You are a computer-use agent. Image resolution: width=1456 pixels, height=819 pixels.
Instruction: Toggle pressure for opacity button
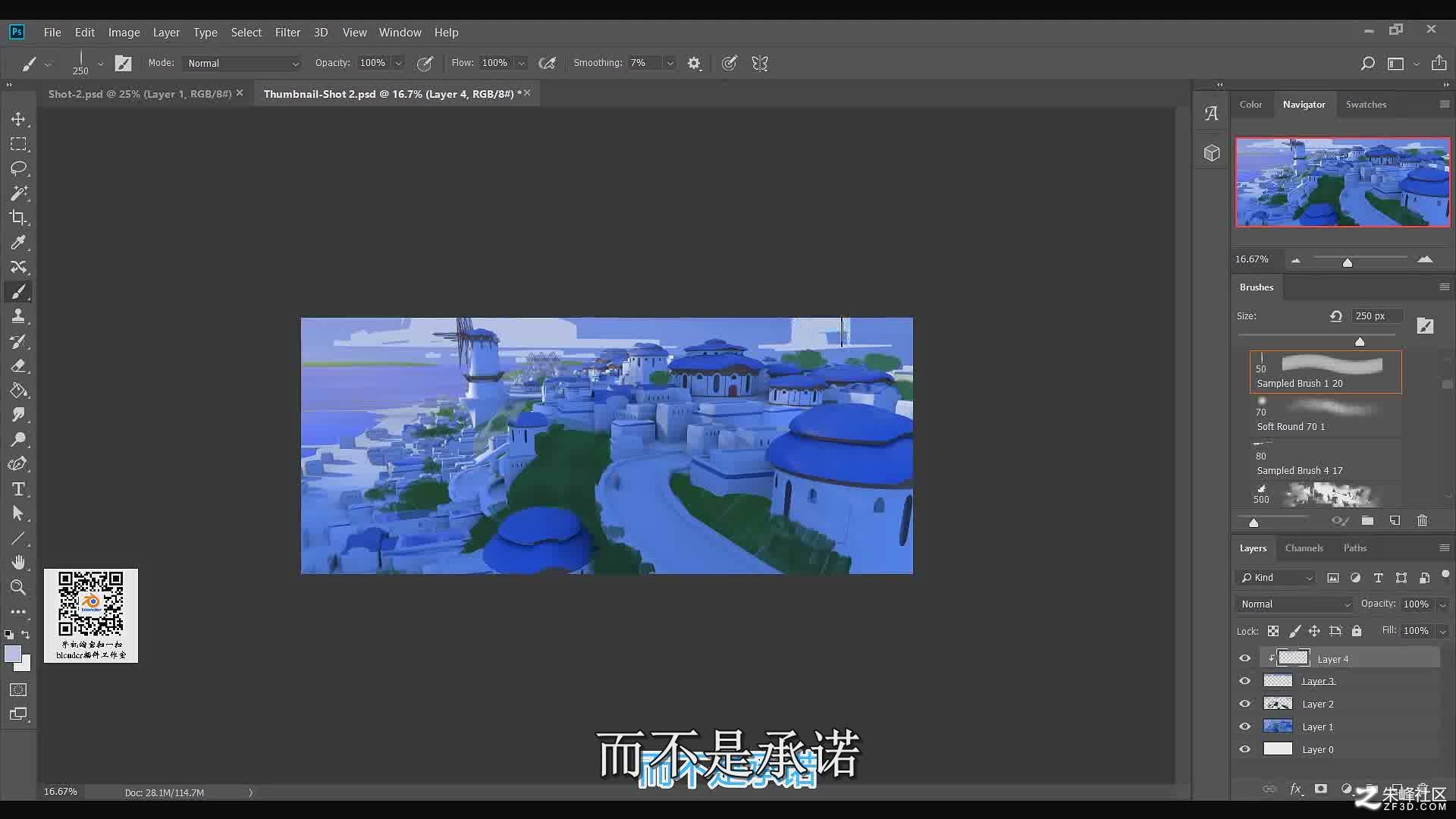[x=425, y=64]
